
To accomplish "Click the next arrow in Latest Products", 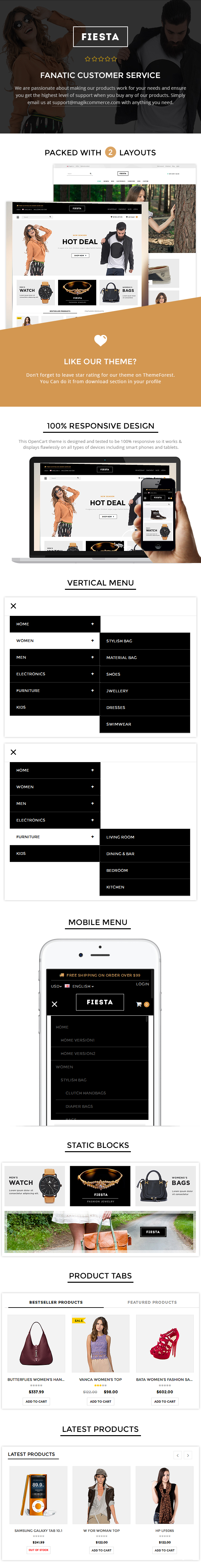I will [x=188, y=1455].
